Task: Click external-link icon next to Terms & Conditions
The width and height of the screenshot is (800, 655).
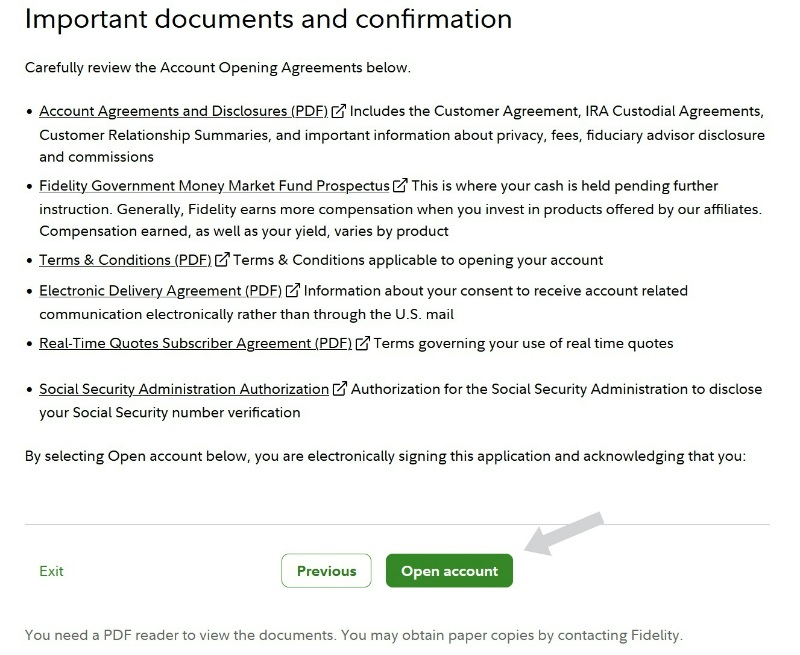Action: [222, 260]
